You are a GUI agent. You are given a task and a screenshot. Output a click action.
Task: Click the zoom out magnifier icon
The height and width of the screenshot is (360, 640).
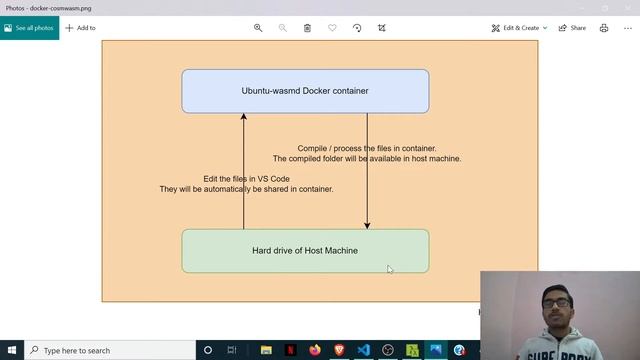pyautogui.click(x=282, y=28)
